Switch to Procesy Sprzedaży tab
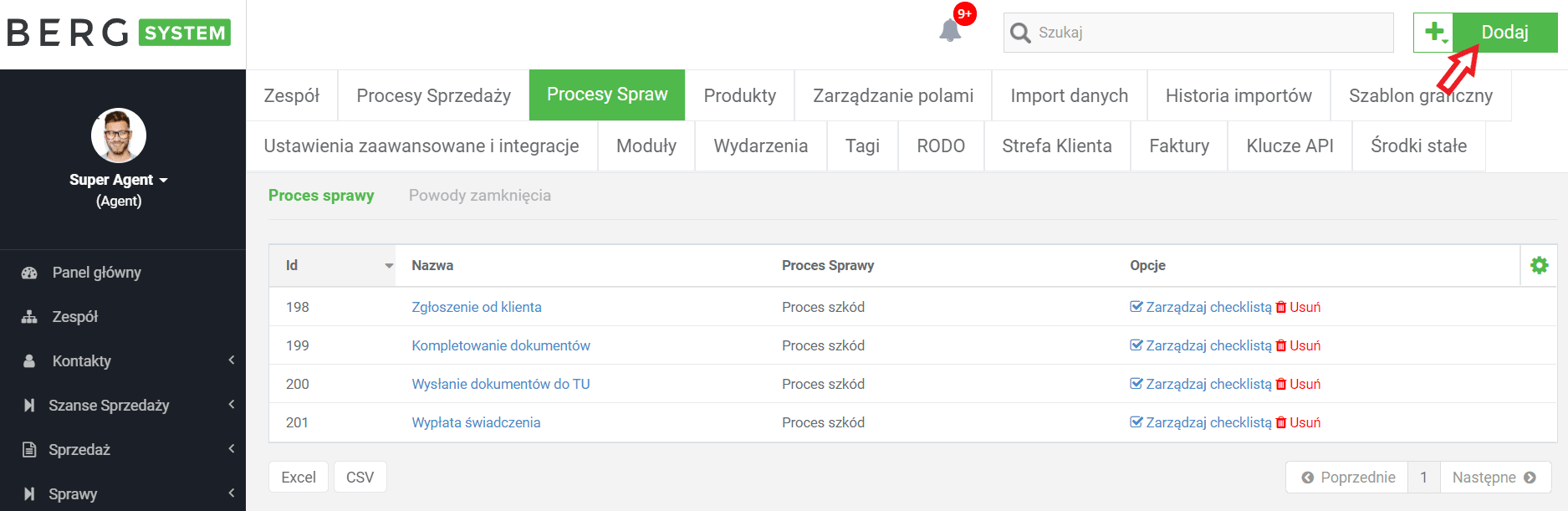 [x=433, y=95]
